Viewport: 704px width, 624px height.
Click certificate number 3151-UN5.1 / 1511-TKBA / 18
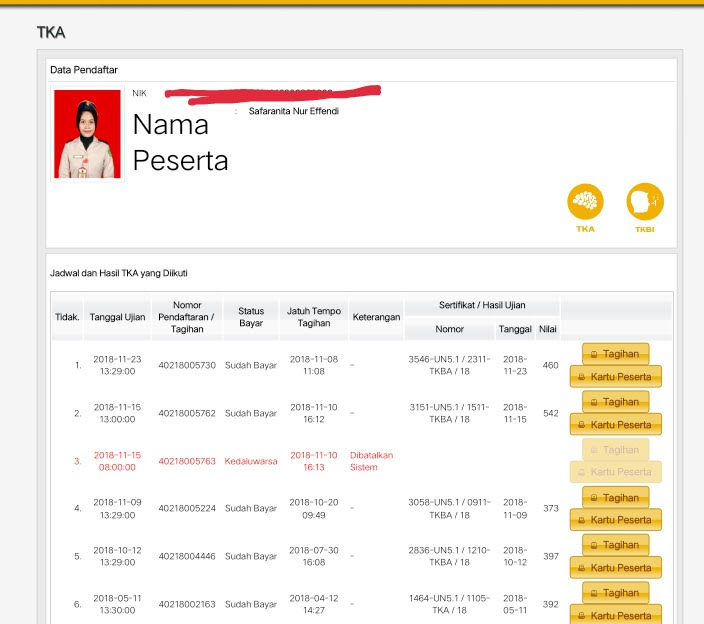(x=449, y=413)
